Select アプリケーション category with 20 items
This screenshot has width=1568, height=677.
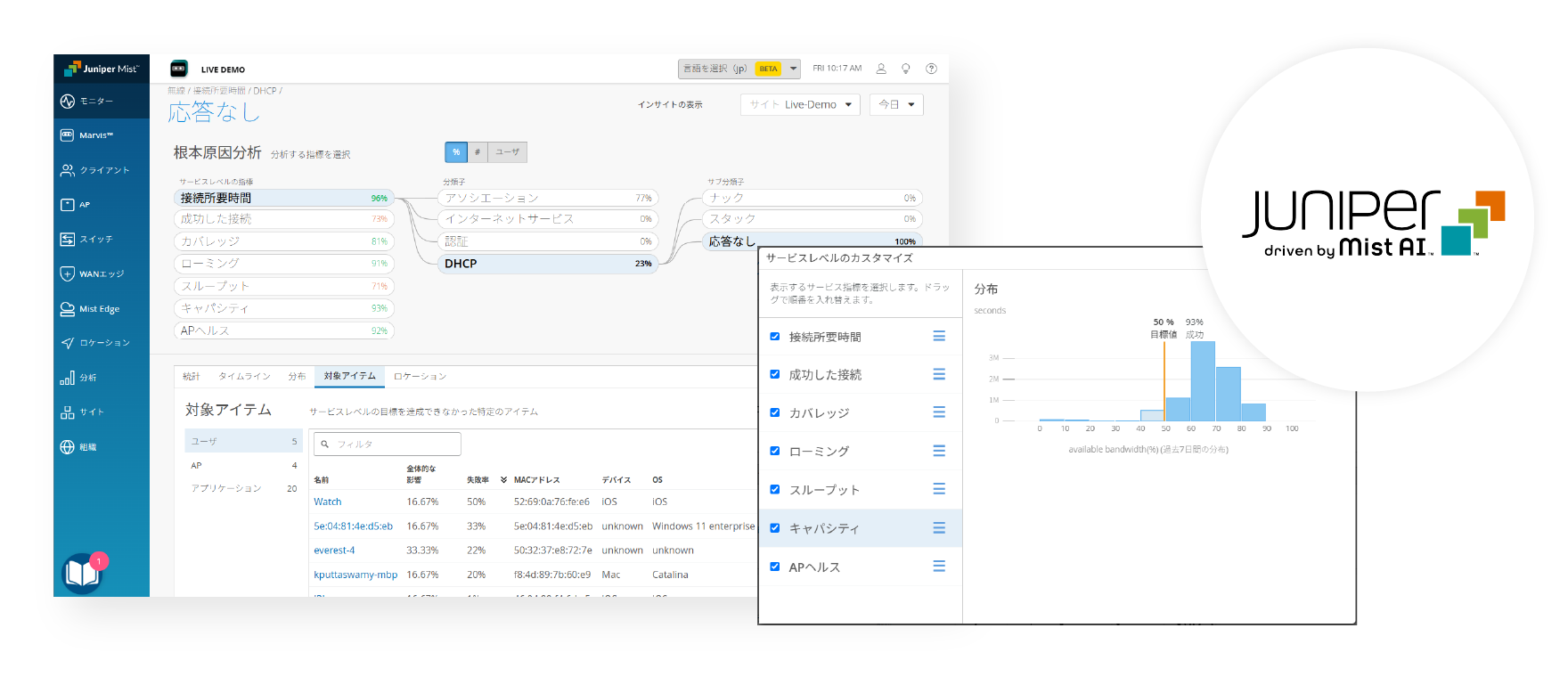[244, 488]
